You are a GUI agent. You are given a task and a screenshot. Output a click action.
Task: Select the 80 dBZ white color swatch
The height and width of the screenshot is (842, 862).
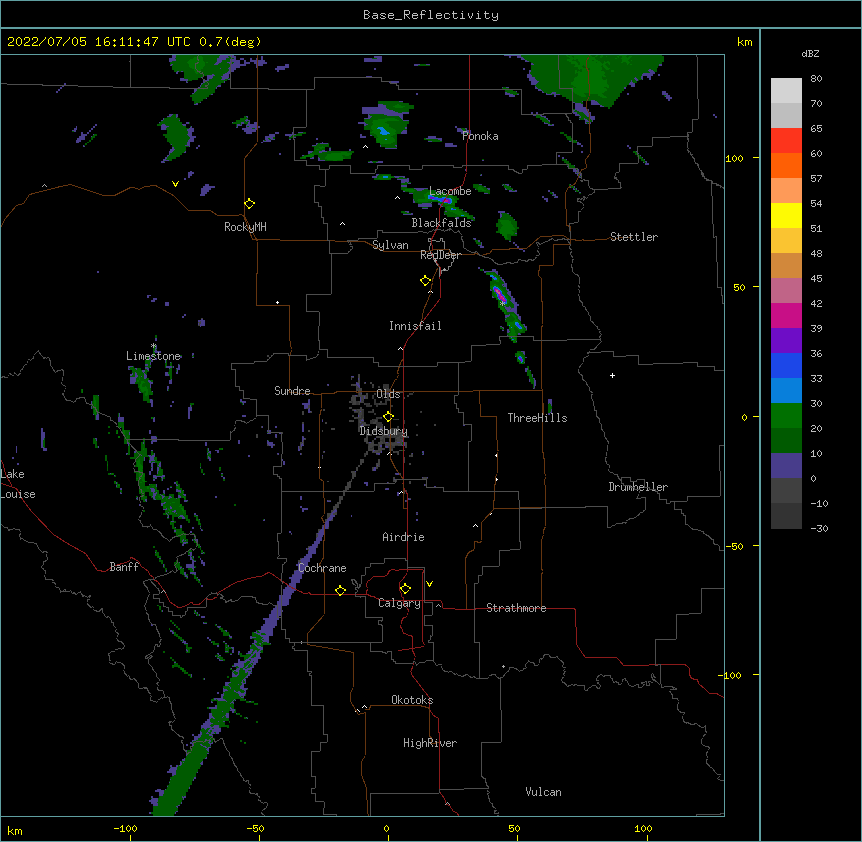pos(786,91)
